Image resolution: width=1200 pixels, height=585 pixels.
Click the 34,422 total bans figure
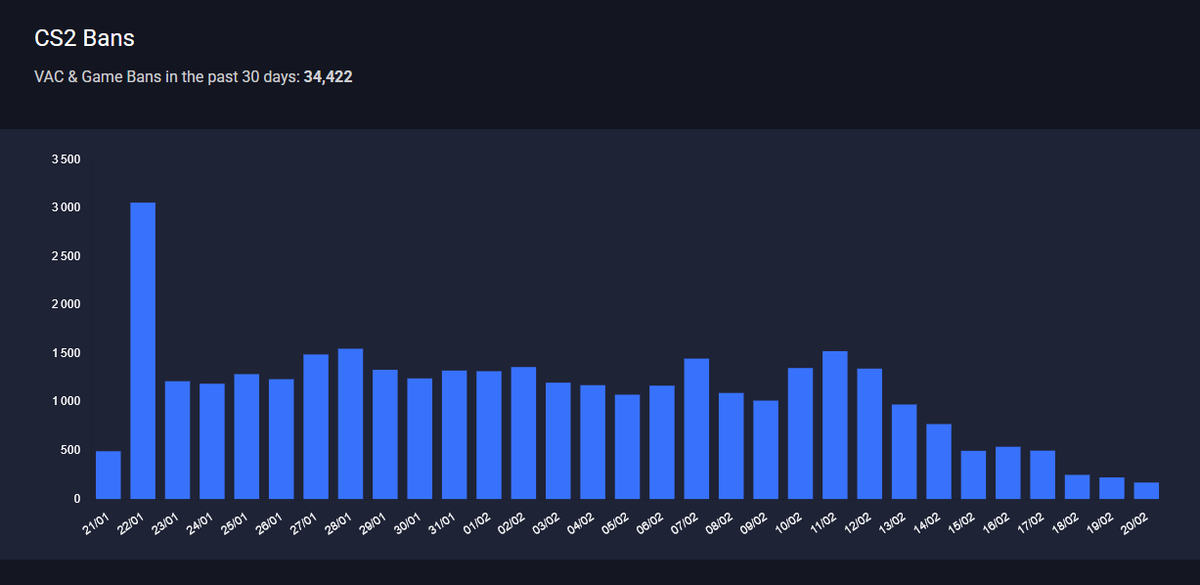328,77
